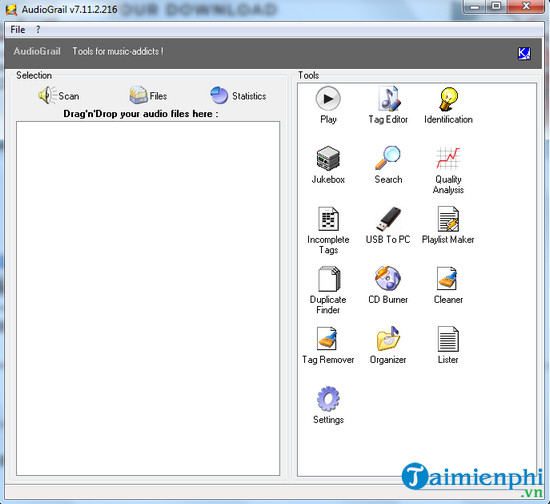Click the Scan speaker button

[58, 95]
